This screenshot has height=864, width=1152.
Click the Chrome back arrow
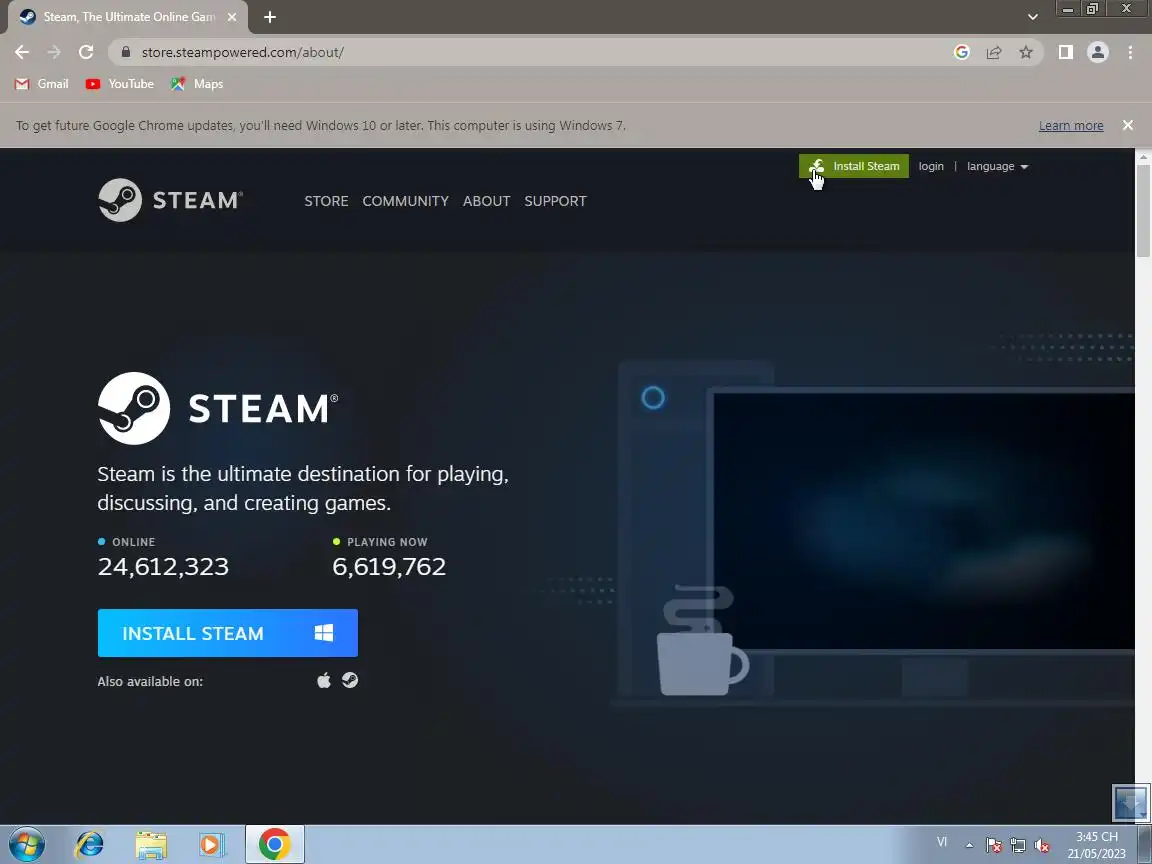click(x=22, y=52)
